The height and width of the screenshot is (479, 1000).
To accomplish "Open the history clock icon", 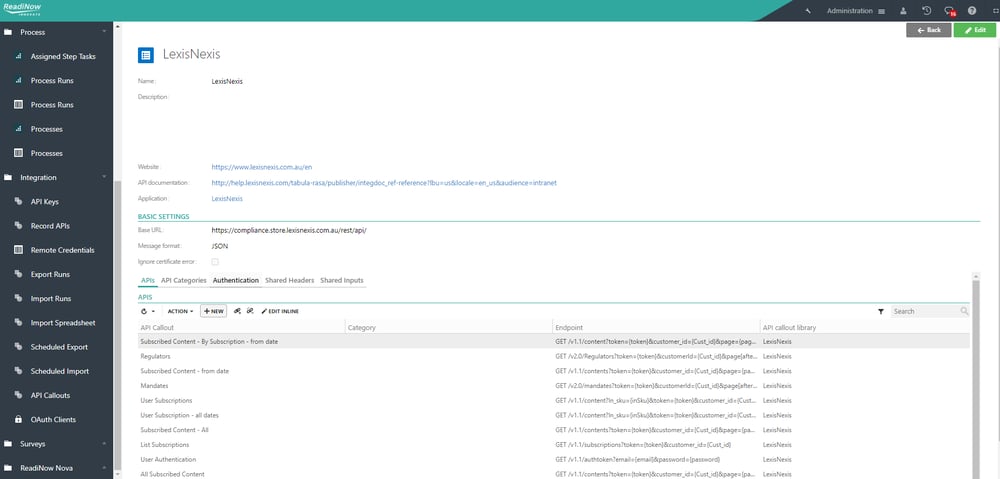I will [x=927, y=11].
